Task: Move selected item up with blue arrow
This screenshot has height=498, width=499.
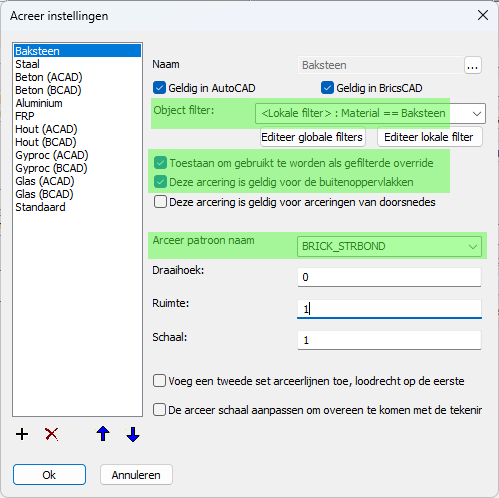Action: (x=103, y=434)
